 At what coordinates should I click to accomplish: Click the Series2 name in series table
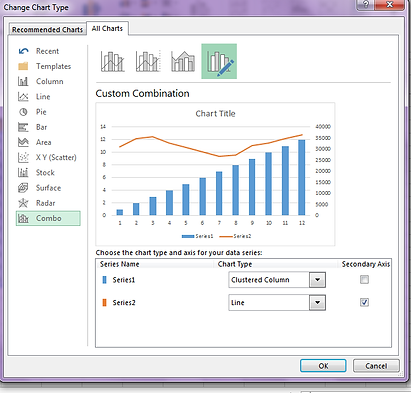point(124,302)
